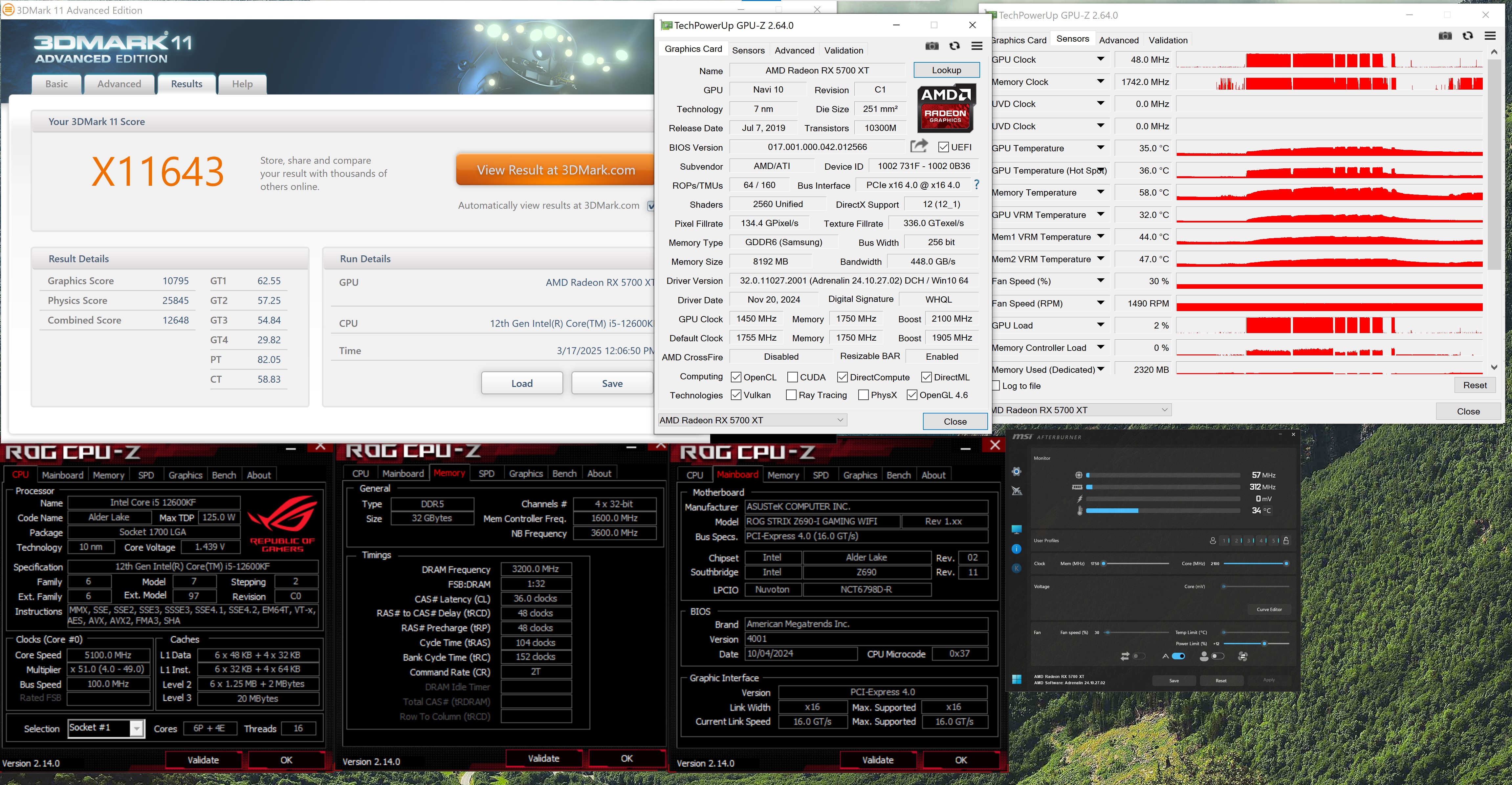1512x785 pixels.
Task: Open the Memory Used (Dedicated) dropdown arrow
Action: point(1101,369)
